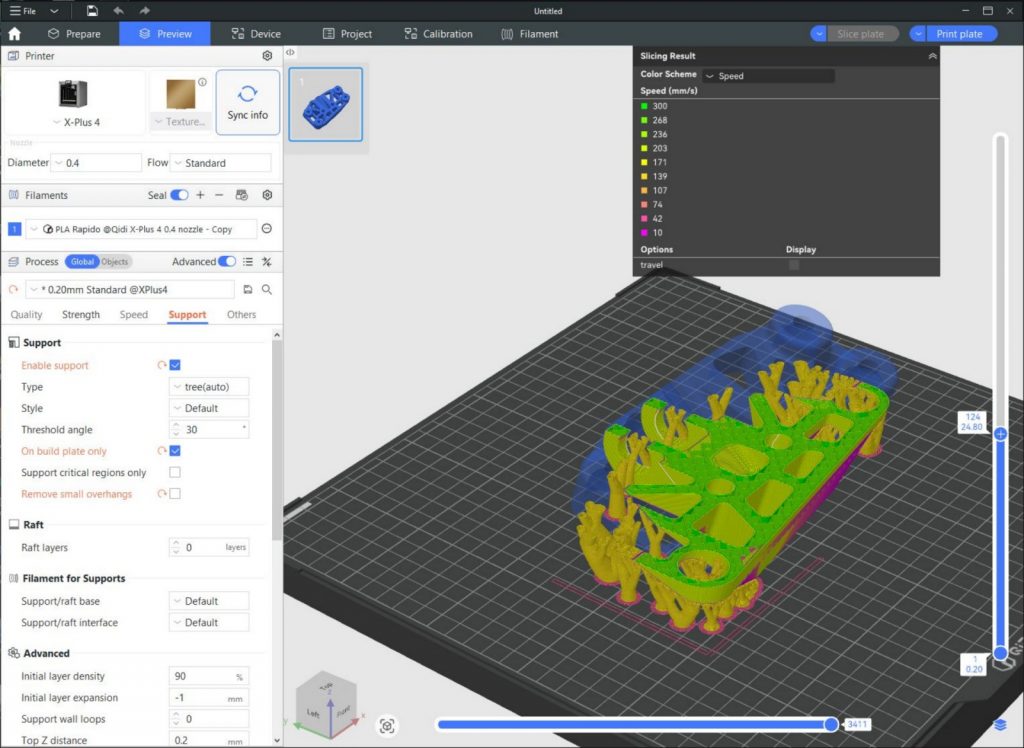Image resolution: width=1024 pixels, height=748 pixels.
Task: Open the Color Scheme Speed dropdown
Action: tap(768, 76)
